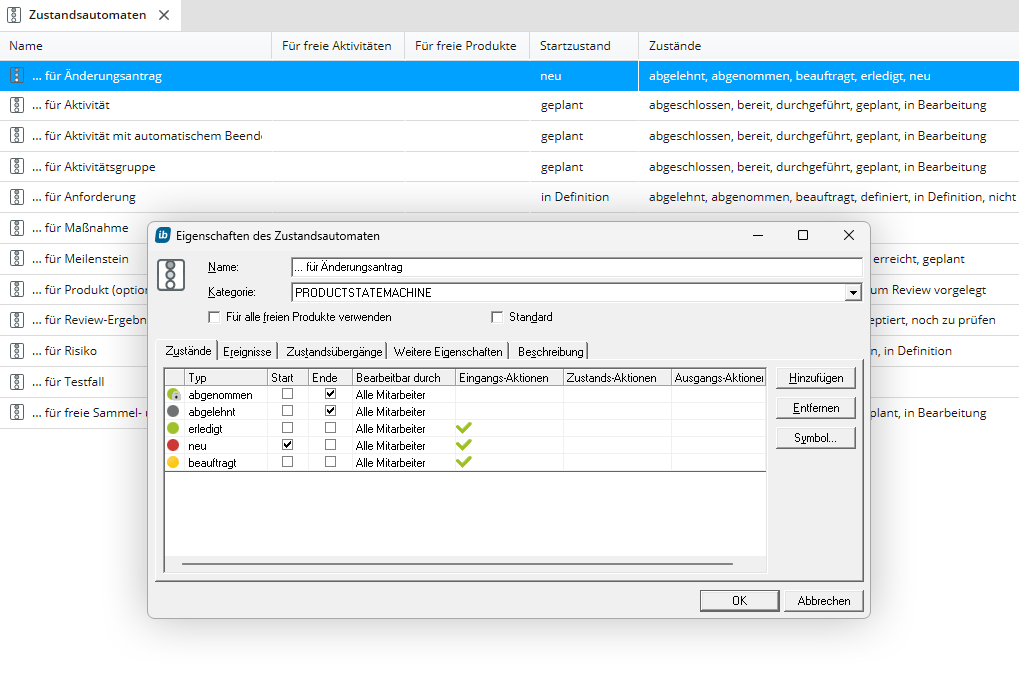Switch to the Ereignisse tab
Screen dimensions: 1019x679
coord(247,351)
